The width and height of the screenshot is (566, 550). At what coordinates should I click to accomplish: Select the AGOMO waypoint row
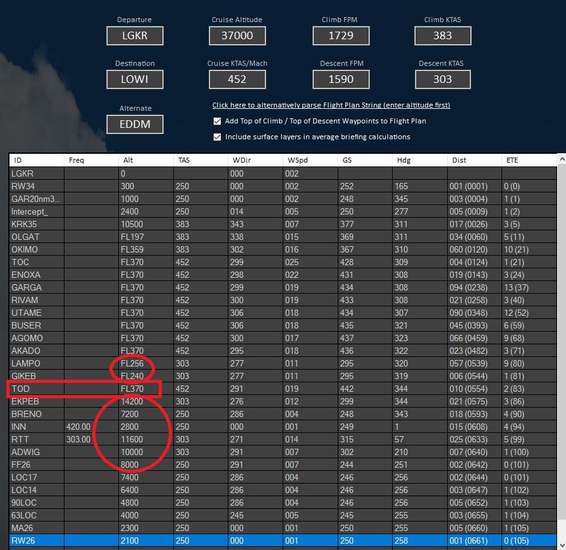pyautogui.click(x=283, y=338)
